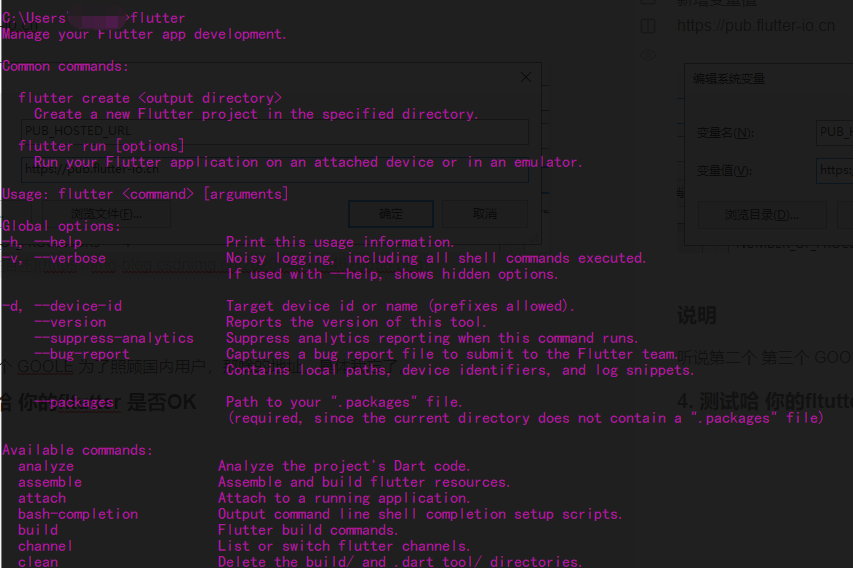853x568 pixels.
Task: Click "Analyze the project's Dart code." description
Action: point(344,466)
